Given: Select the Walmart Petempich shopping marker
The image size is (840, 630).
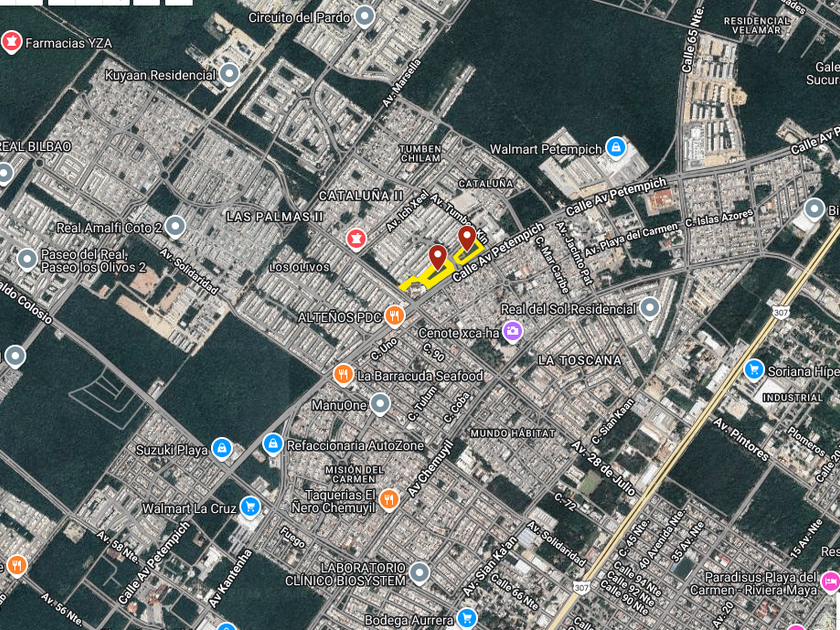Looking at the screenshot, I should click(x=616, y=148).
